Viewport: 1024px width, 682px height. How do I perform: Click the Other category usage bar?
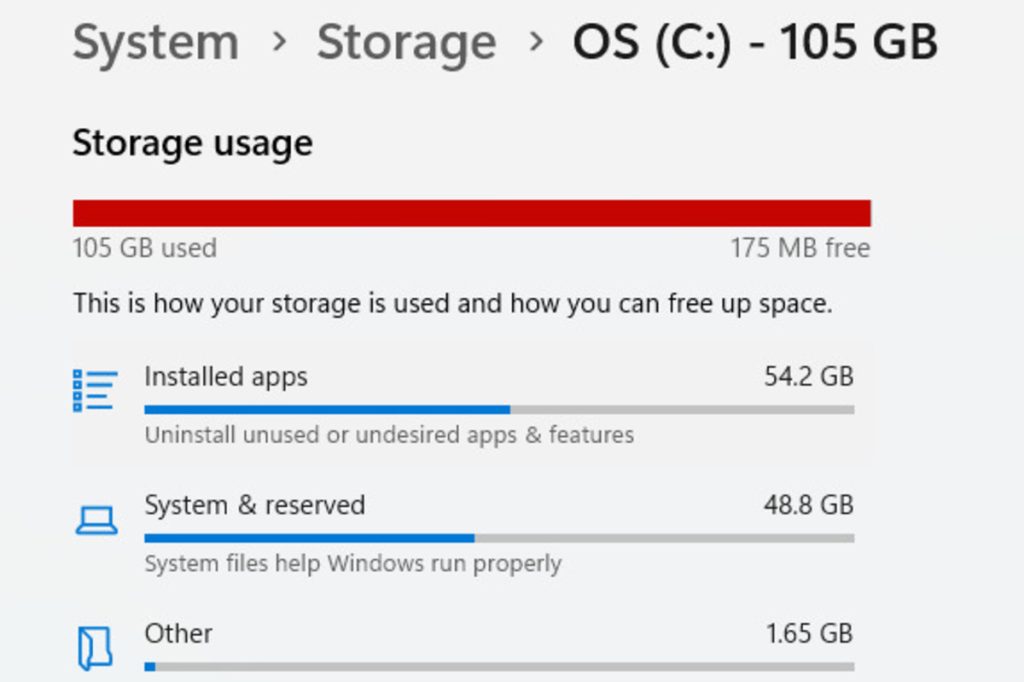click(499, 667)
